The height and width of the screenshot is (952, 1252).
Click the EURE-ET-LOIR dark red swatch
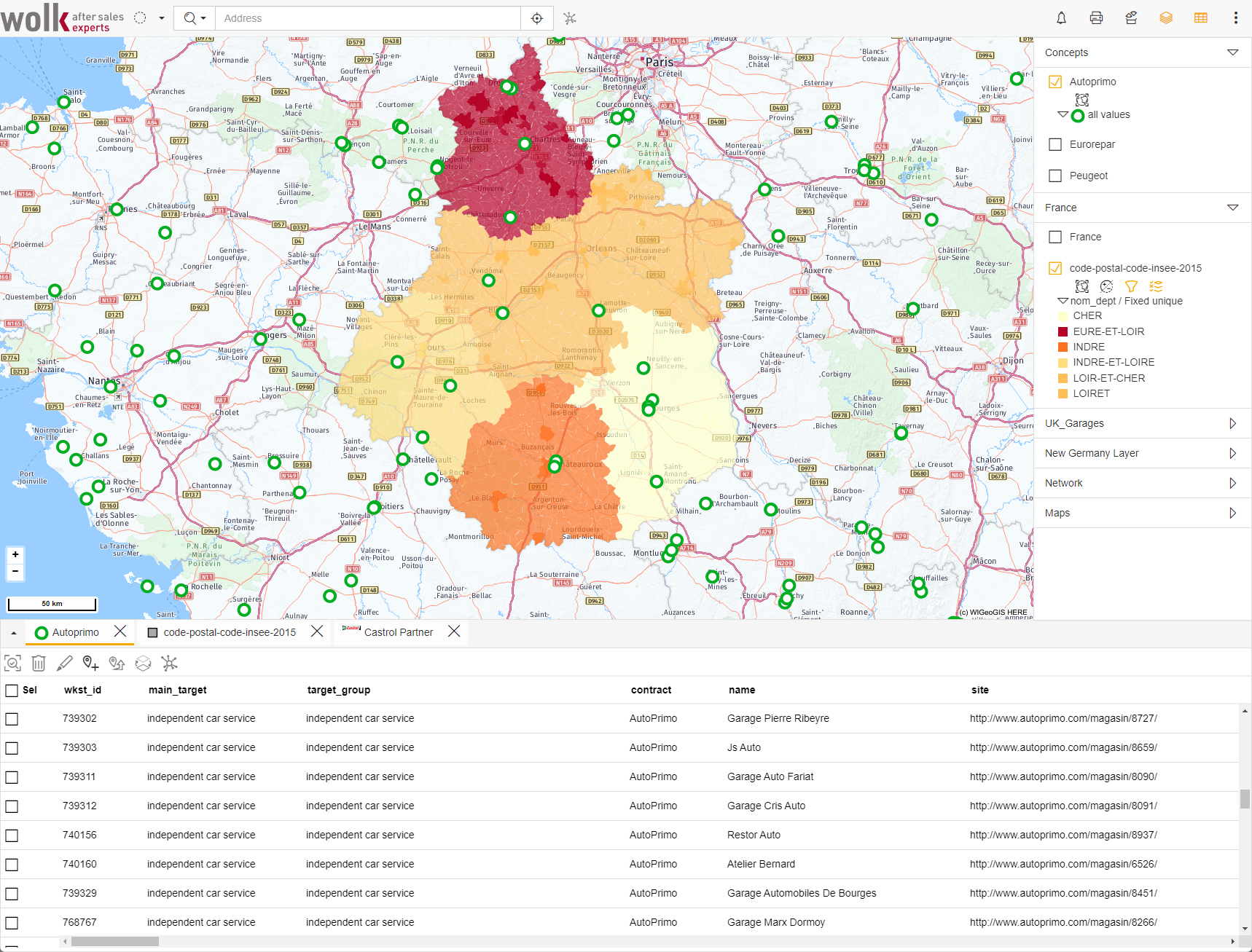pyautogui.click(x=1063, y=331)
